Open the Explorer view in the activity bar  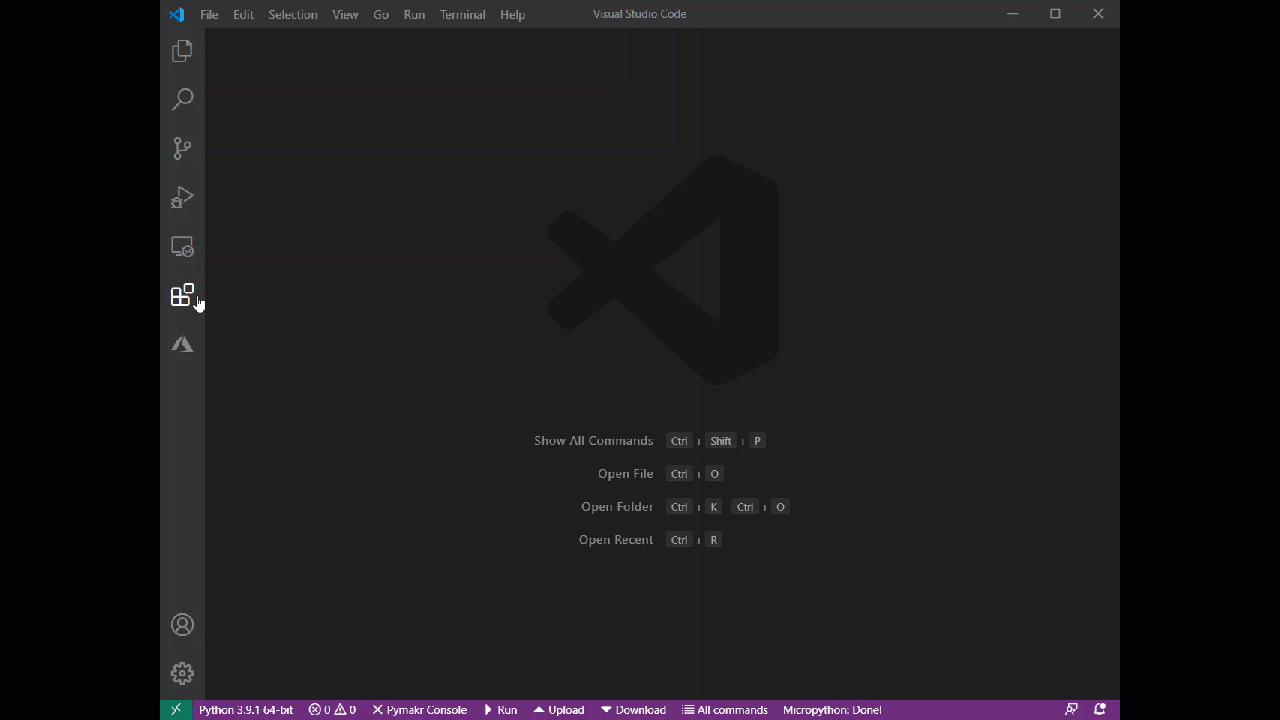[182, 51]
